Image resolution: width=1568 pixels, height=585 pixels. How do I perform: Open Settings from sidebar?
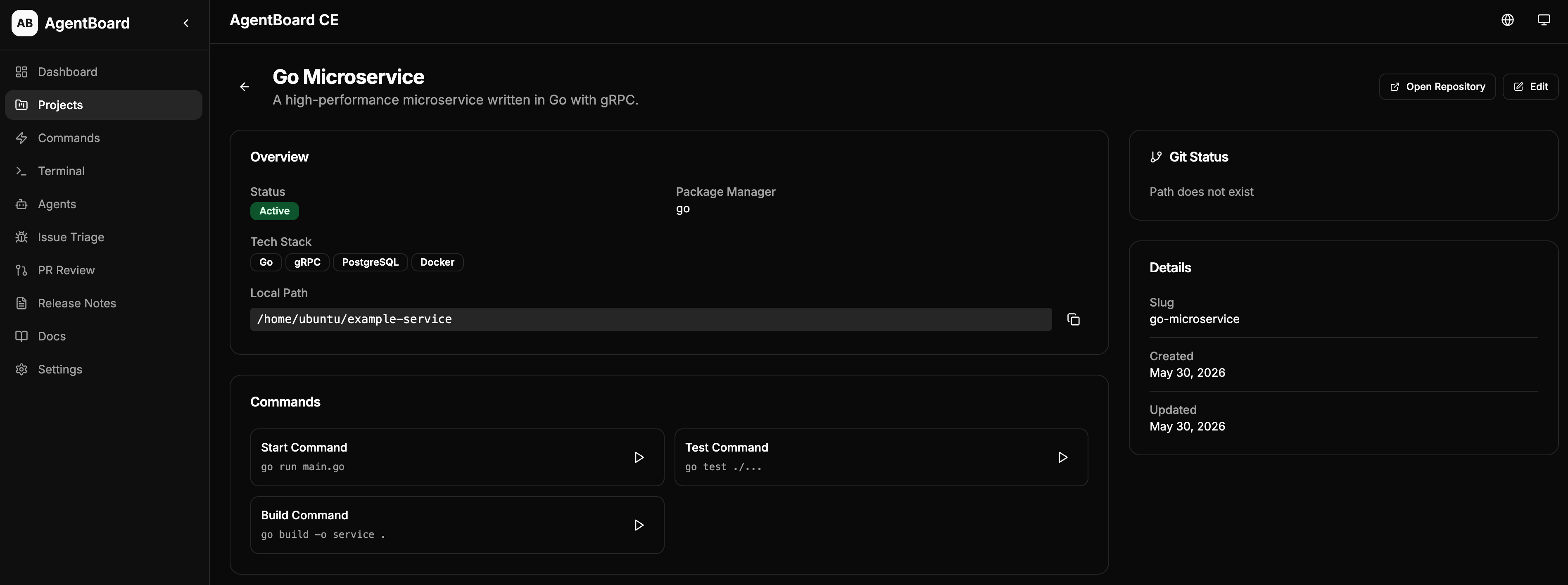pyautogui.click(x=104, y=369)
